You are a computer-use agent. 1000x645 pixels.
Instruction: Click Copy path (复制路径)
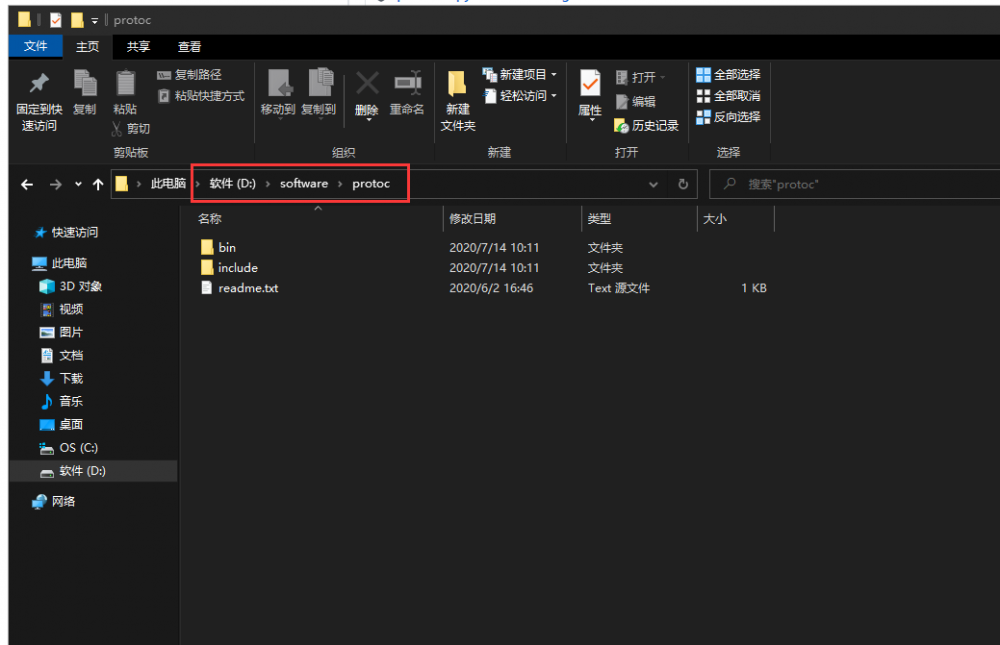click(189, 75)
